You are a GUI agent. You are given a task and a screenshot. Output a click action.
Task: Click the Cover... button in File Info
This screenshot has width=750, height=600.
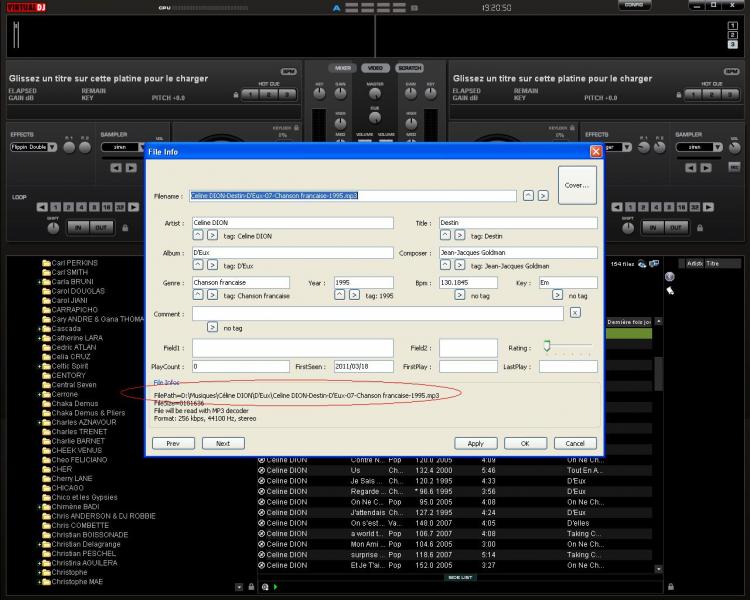pos(577,185)
